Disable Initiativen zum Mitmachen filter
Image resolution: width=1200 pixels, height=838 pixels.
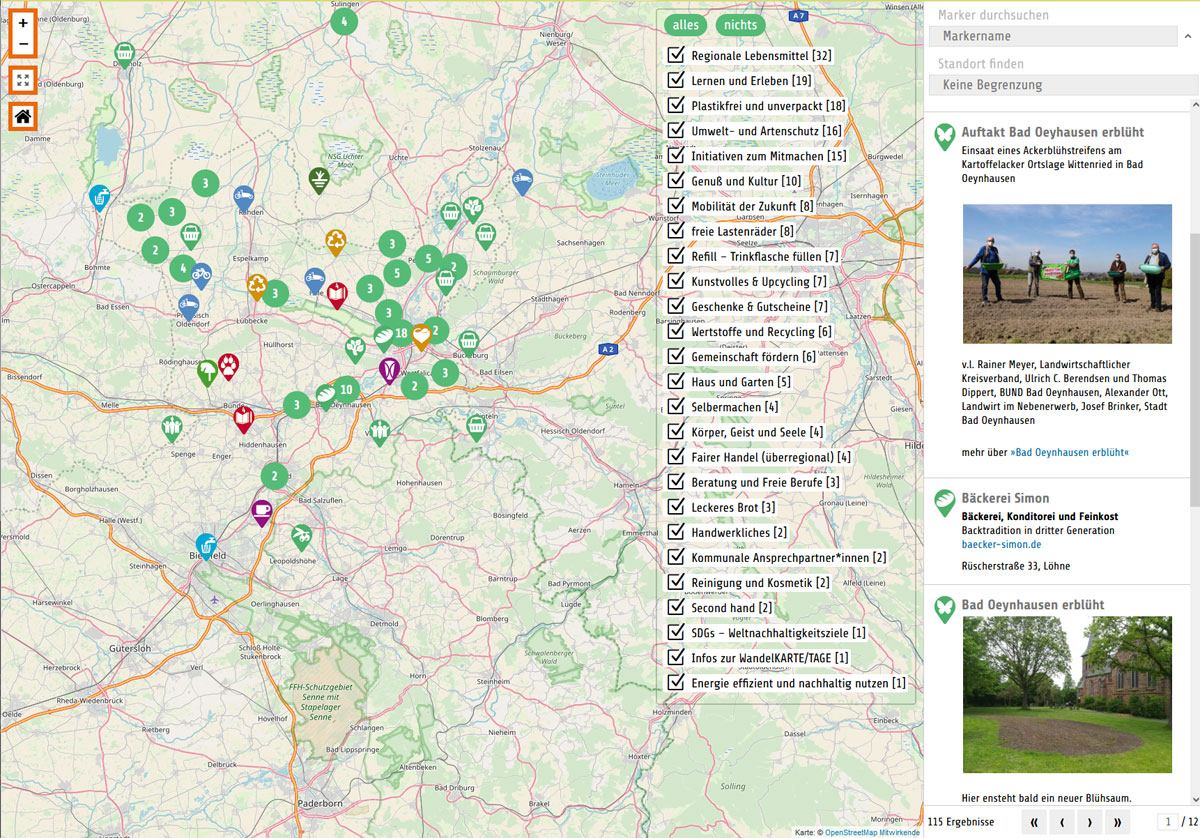pos(675,155)
